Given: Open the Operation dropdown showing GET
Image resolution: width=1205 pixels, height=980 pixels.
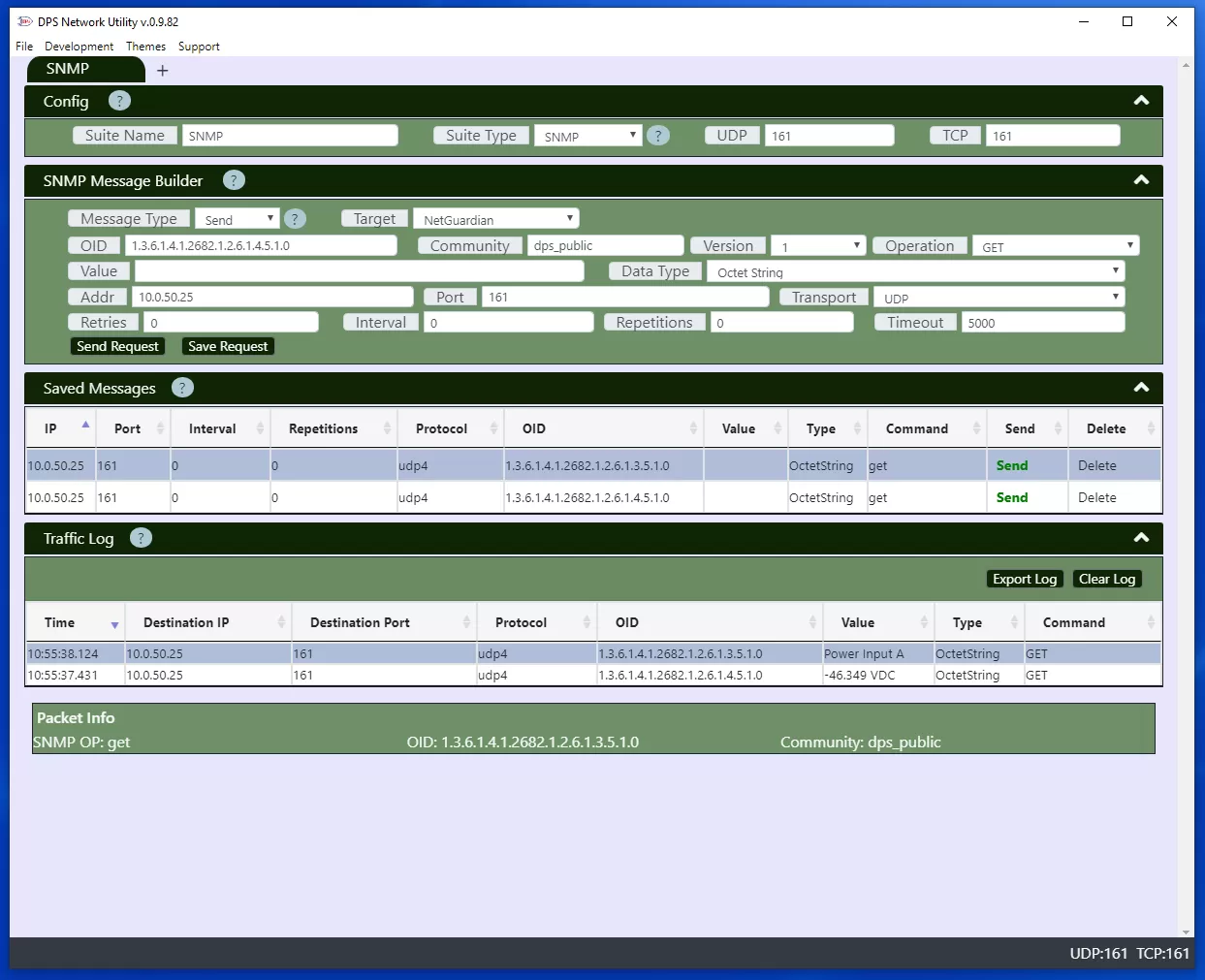Looking at the screenshot, I should [1056, 246].
